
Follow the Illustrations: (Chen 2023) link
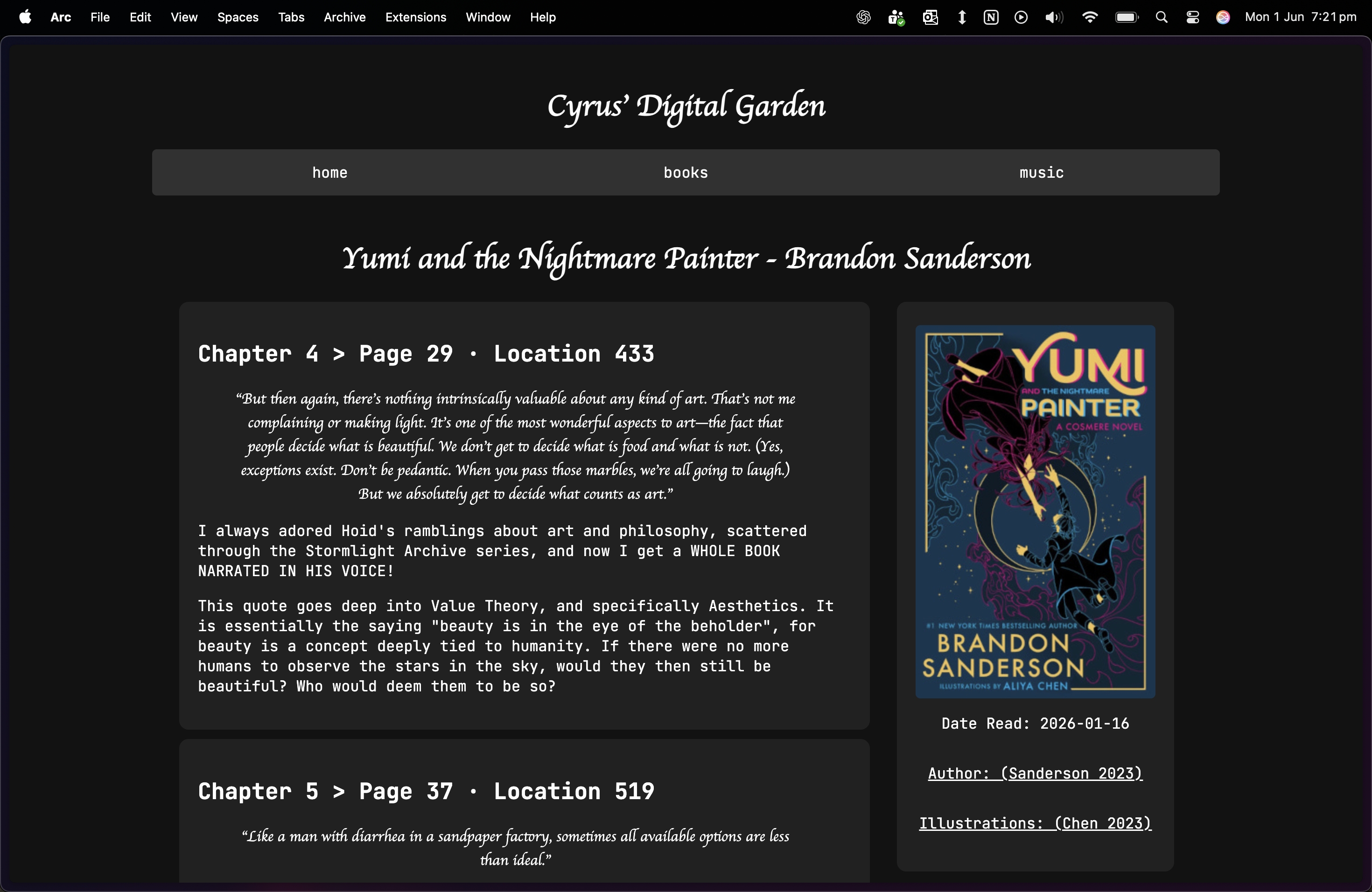[x=1035, y=823]
